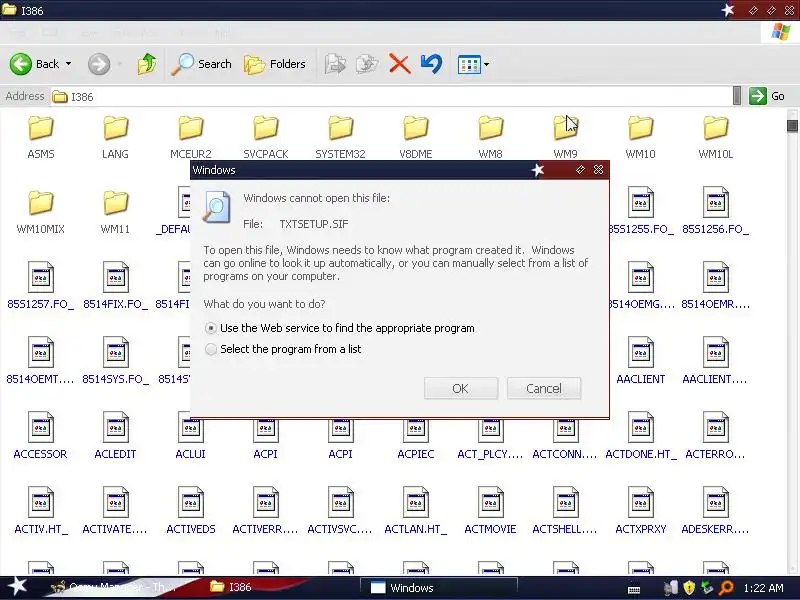Click the Address bar I386 field

[391, 96]
